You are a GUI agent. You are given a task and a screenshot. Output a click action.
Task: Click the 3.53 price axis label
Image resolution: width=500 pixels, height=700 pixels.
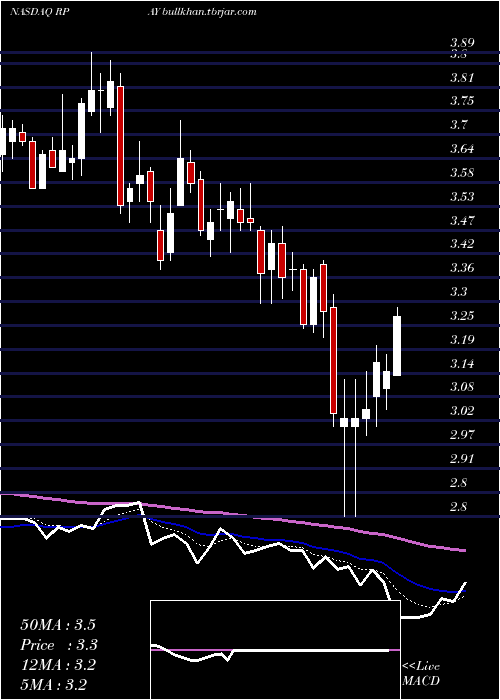(462, 196)
